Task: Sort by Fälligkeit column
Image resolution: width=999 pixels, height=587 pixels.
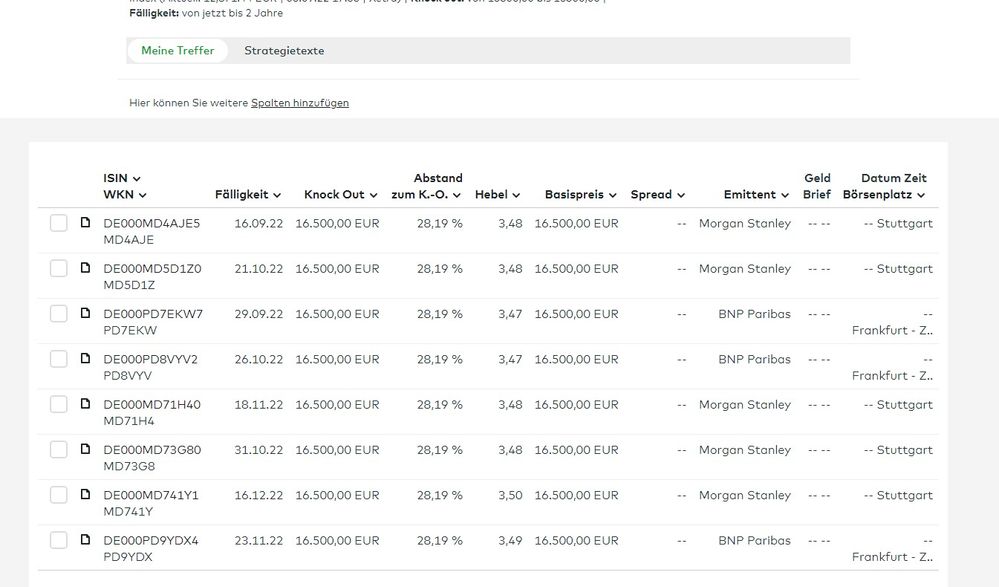Action: coord(248,195)
